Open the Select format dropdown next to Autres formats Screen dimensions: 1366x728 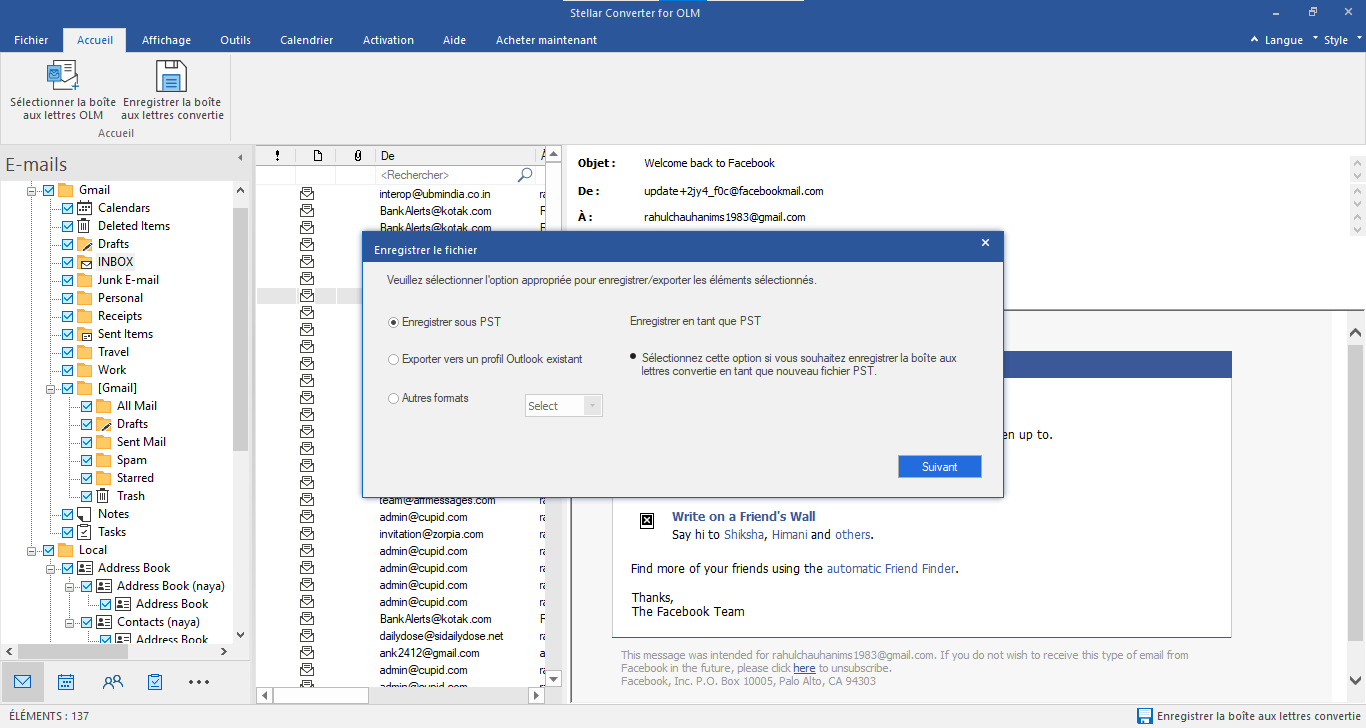[x=563, y=405]
